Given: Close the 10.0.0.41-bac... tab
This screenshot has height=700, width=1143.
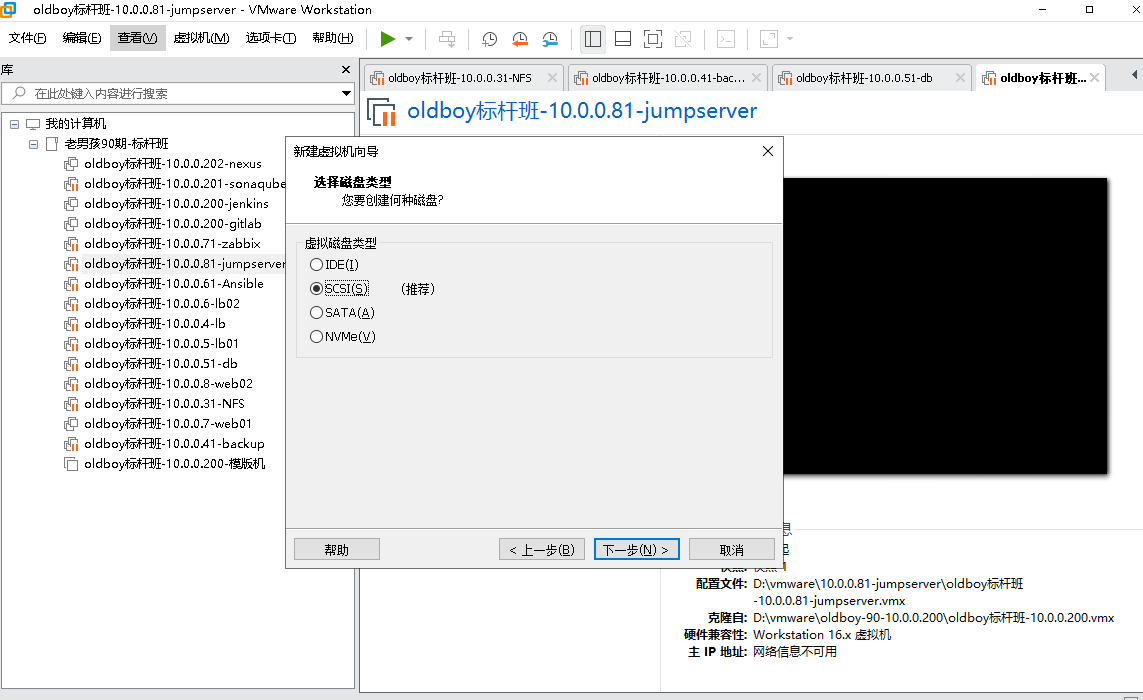Looking at the screenshot, I should pos(756,78).
